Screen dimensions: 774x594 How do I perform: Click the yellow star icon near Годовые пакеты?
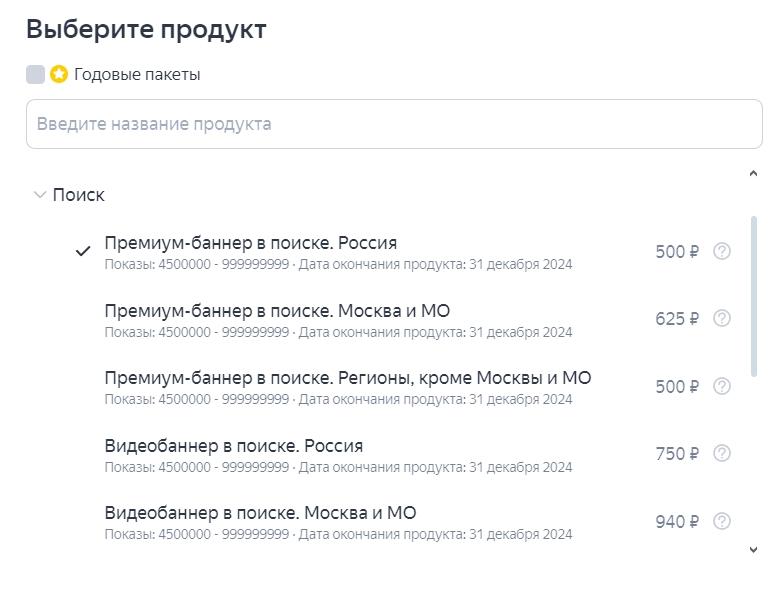tap(59, 74)
